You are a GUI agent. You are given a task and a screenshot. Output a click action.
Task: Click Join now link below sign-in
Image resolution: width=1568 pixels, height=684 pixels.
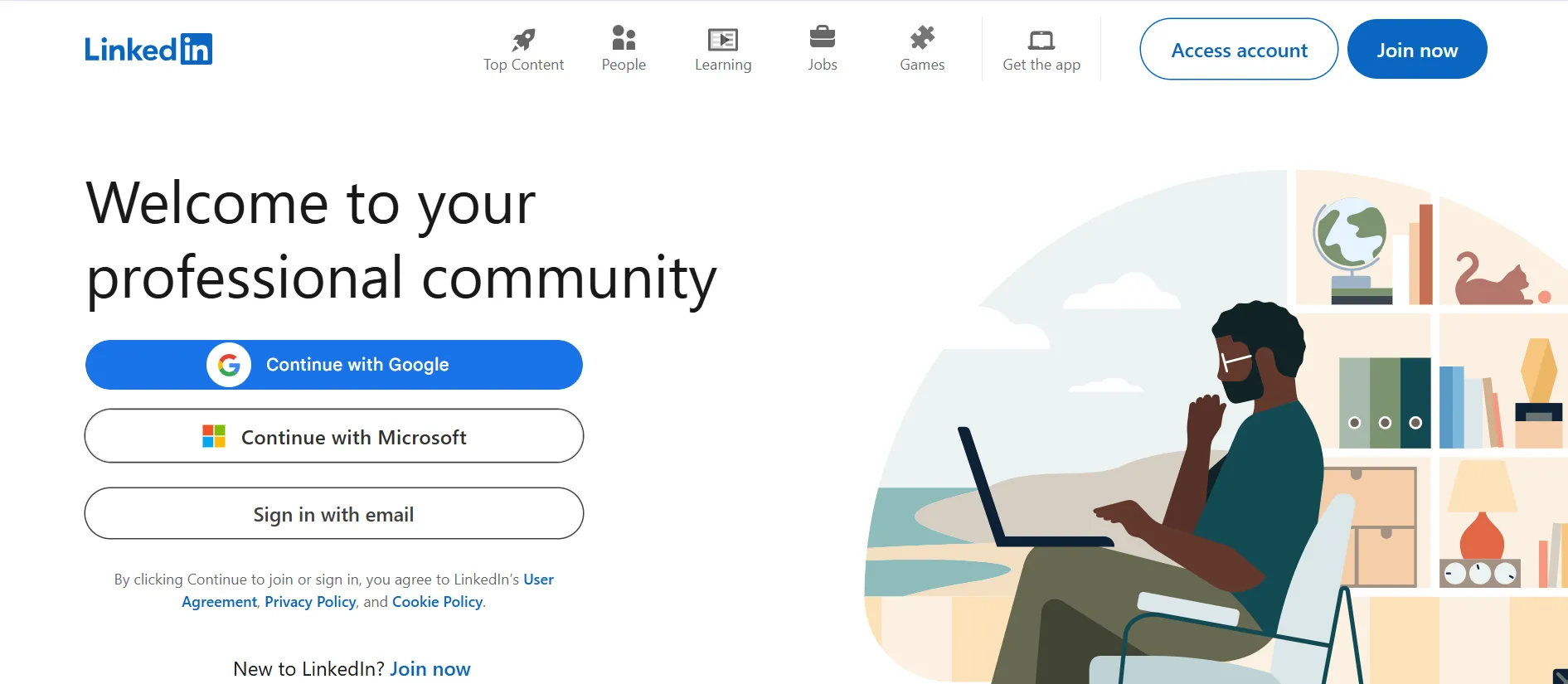tap(430, 669)
